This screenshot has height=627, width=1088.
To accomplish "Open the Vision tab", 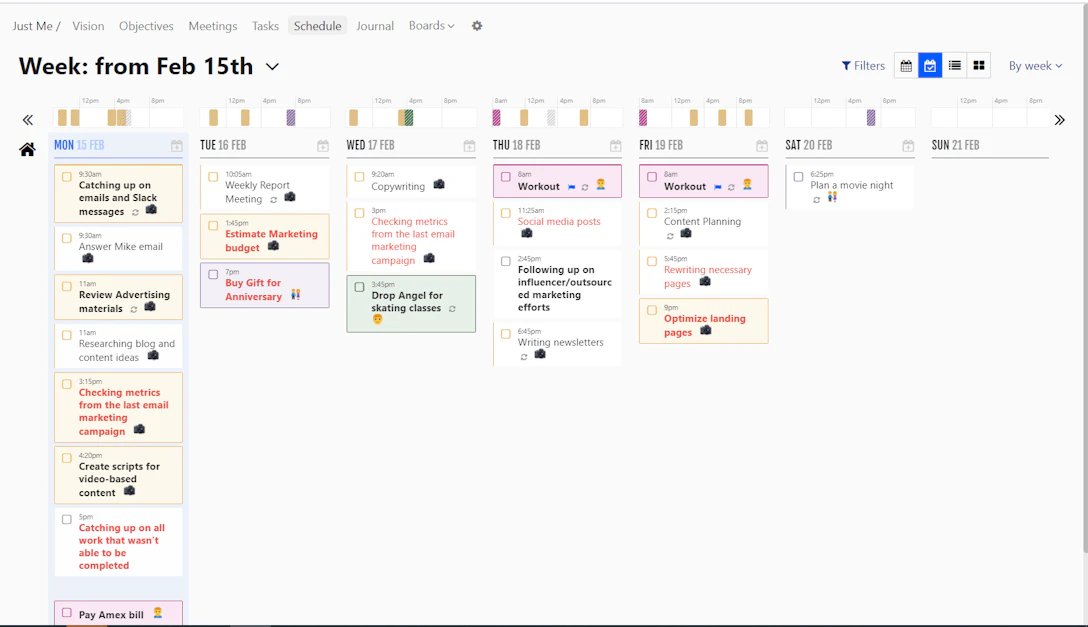I will 88,26.
